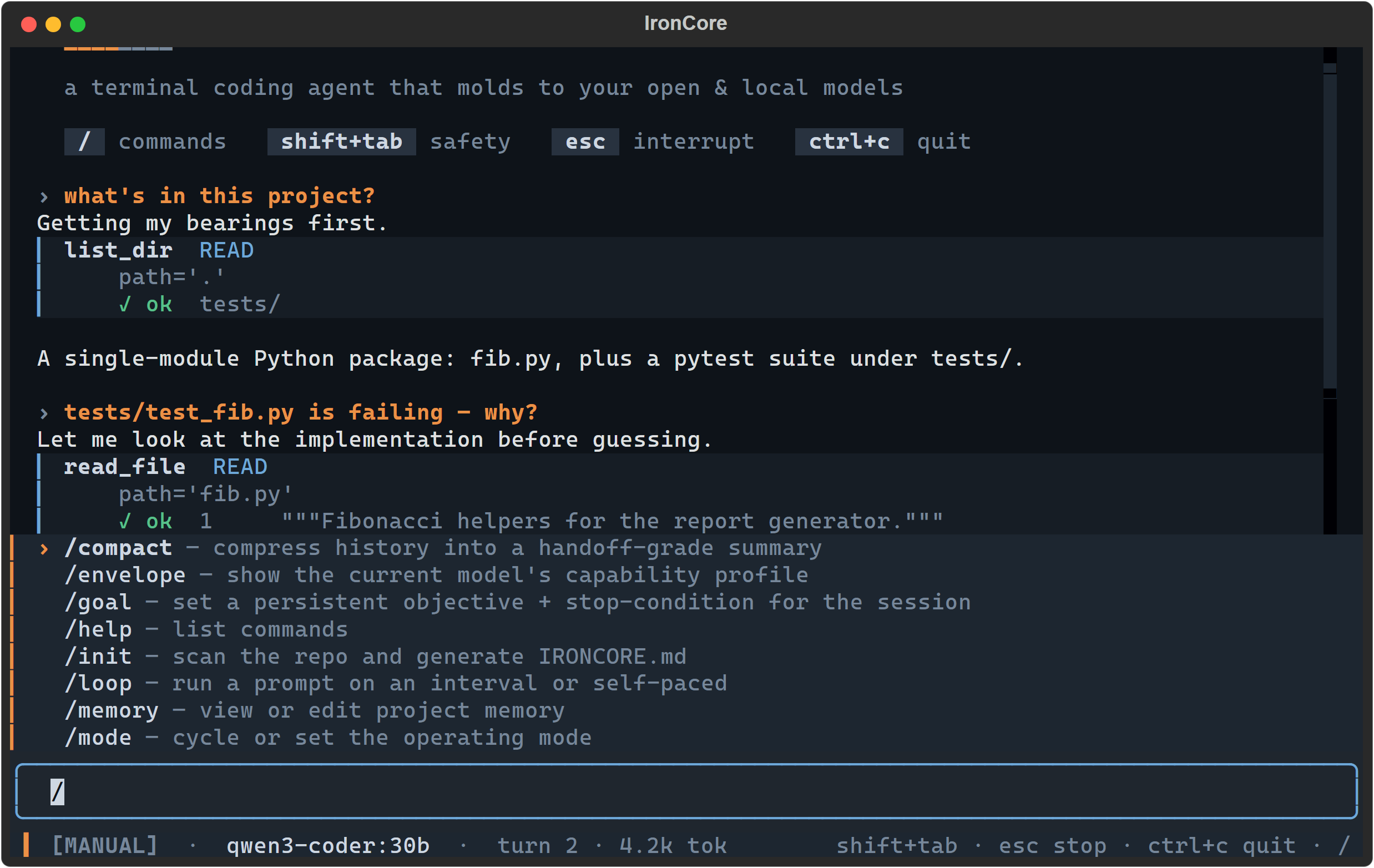Click the 'turn 2' status entry

pyautogui.click(x=538, y=846)
